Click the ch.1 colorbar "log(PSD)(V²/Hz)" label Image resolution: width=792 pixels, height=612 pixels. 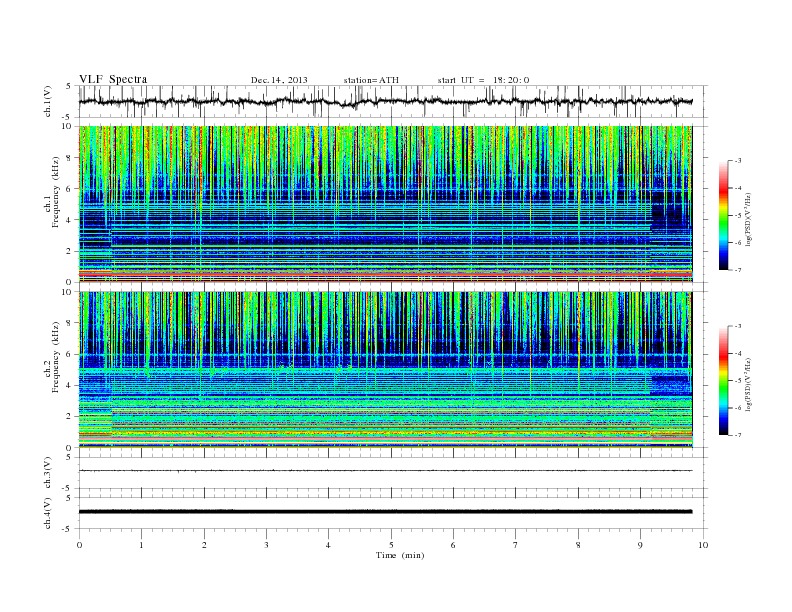(748, 219)
